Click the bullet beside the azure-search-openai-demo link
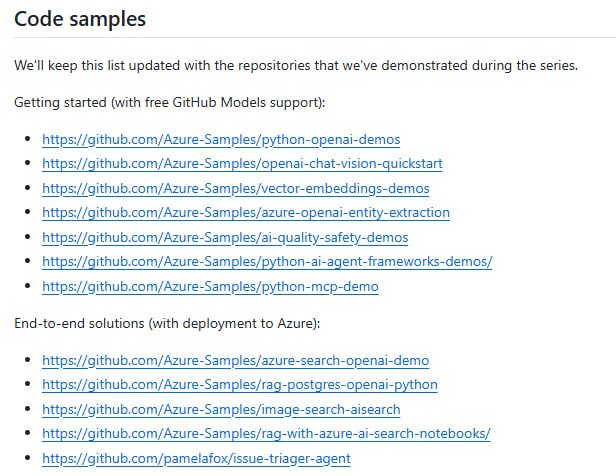Viewport: 616px width, 476px height. tap(26, 361)
